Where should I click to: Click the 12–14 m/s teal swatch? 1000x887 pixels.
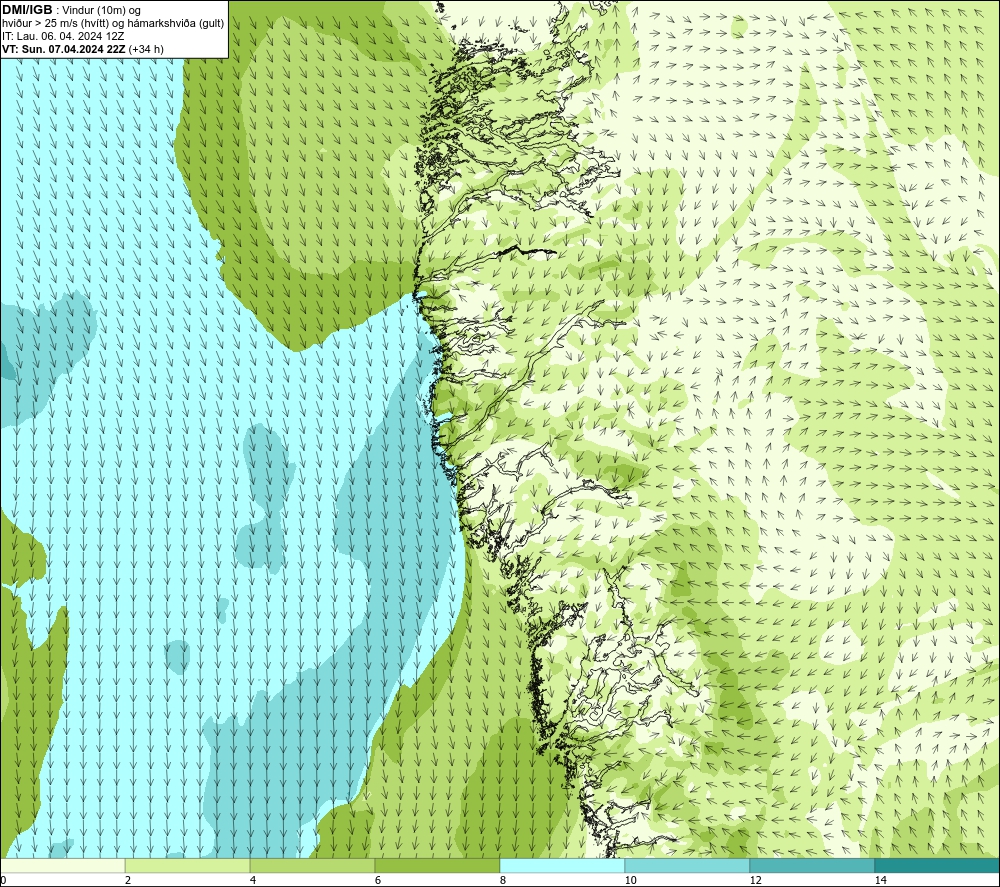point(812,865)
